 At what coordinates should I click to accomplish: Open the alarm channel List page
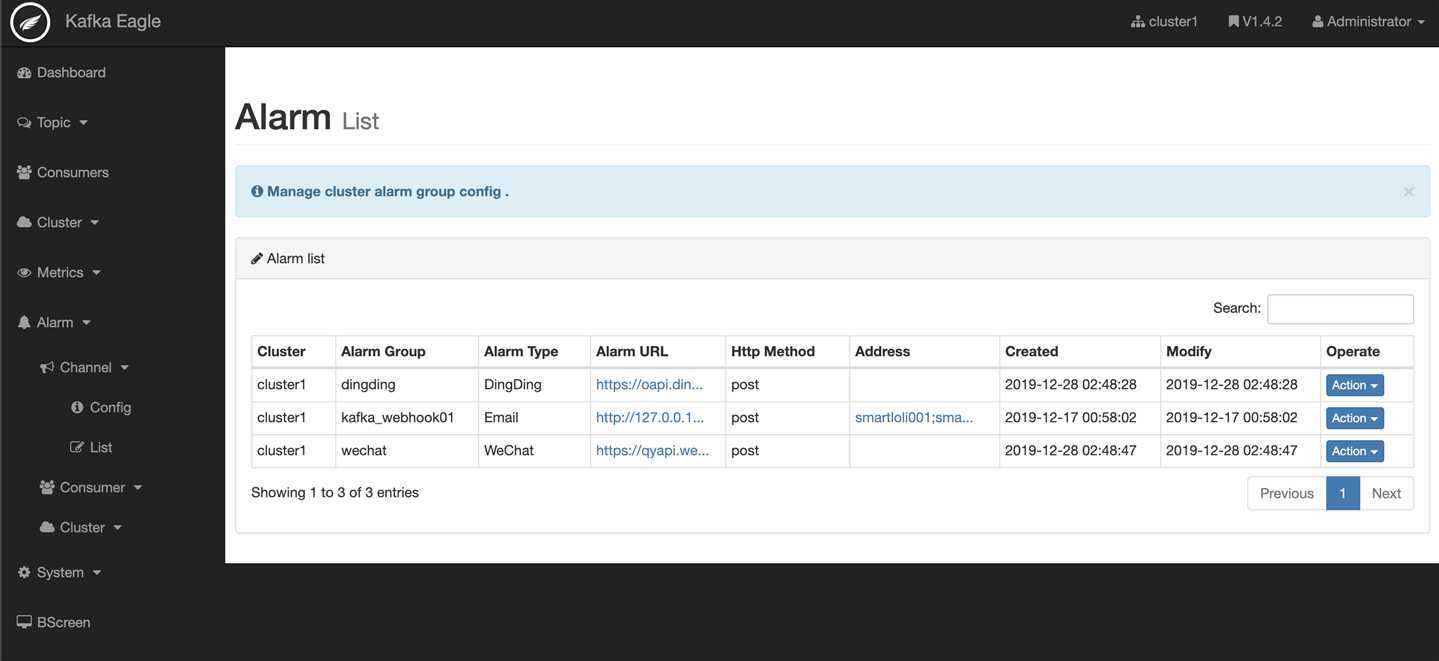(x=91, y=447)
